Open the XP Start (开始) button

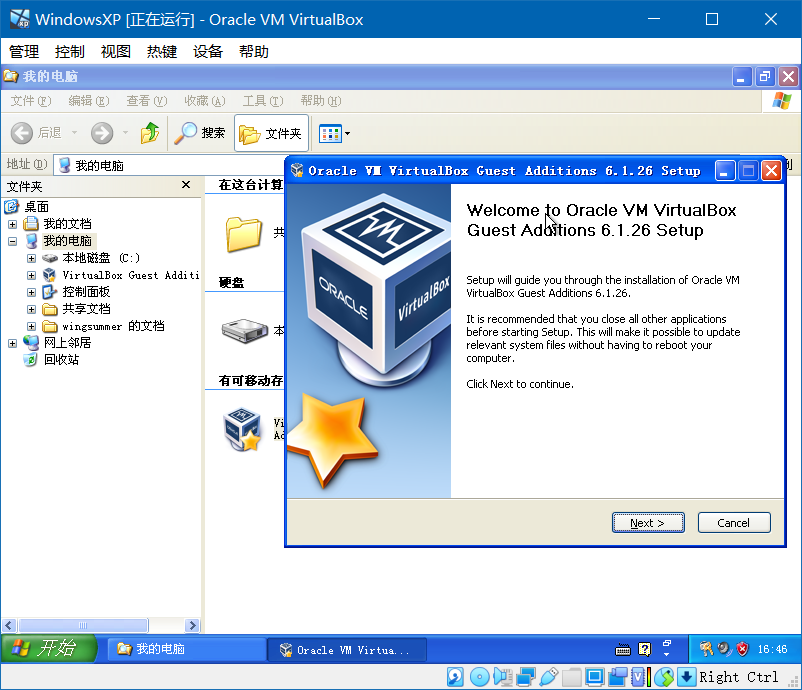pos(49,649)
